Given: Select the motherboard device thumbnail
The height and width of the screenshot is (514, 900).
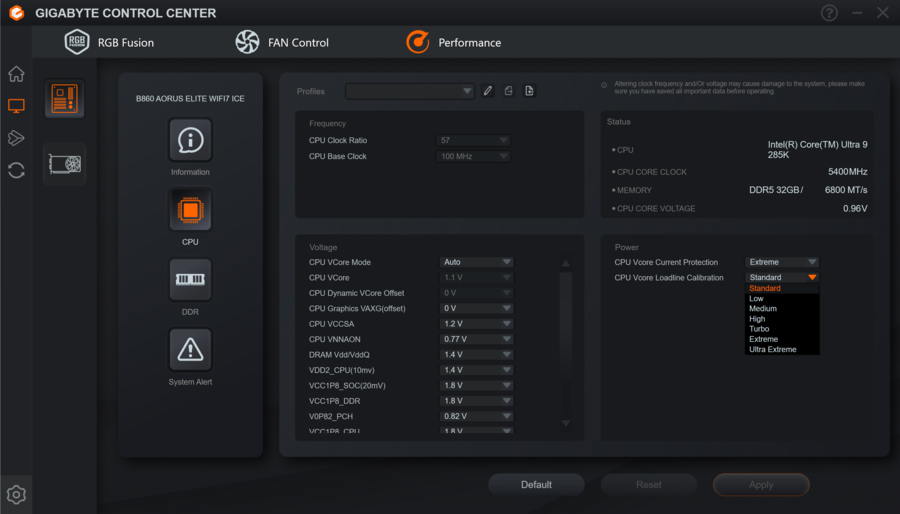Looking at the screenshot, I should click(64, 99).
